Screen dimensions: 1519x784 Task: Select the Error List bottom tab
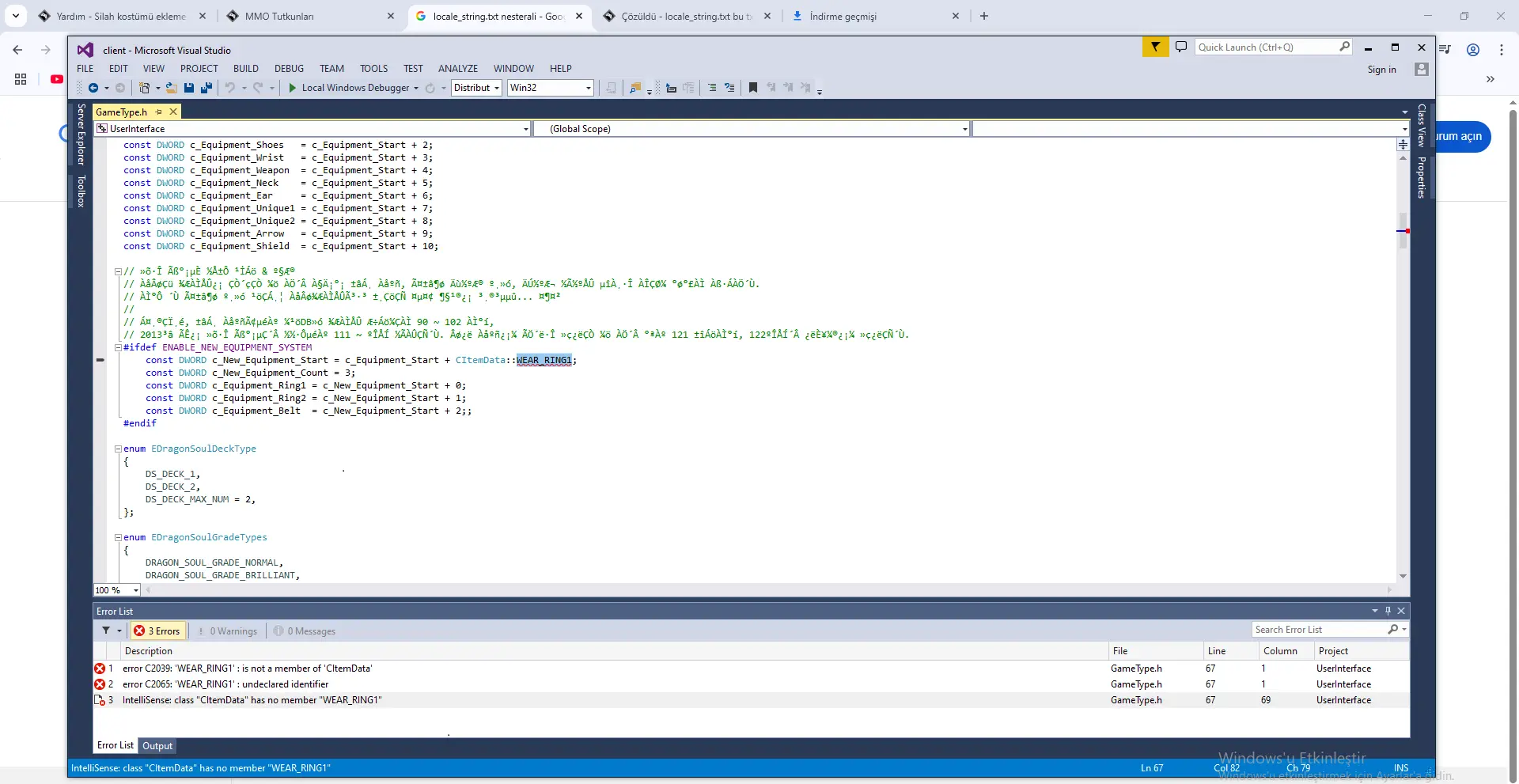pos(116,745)
